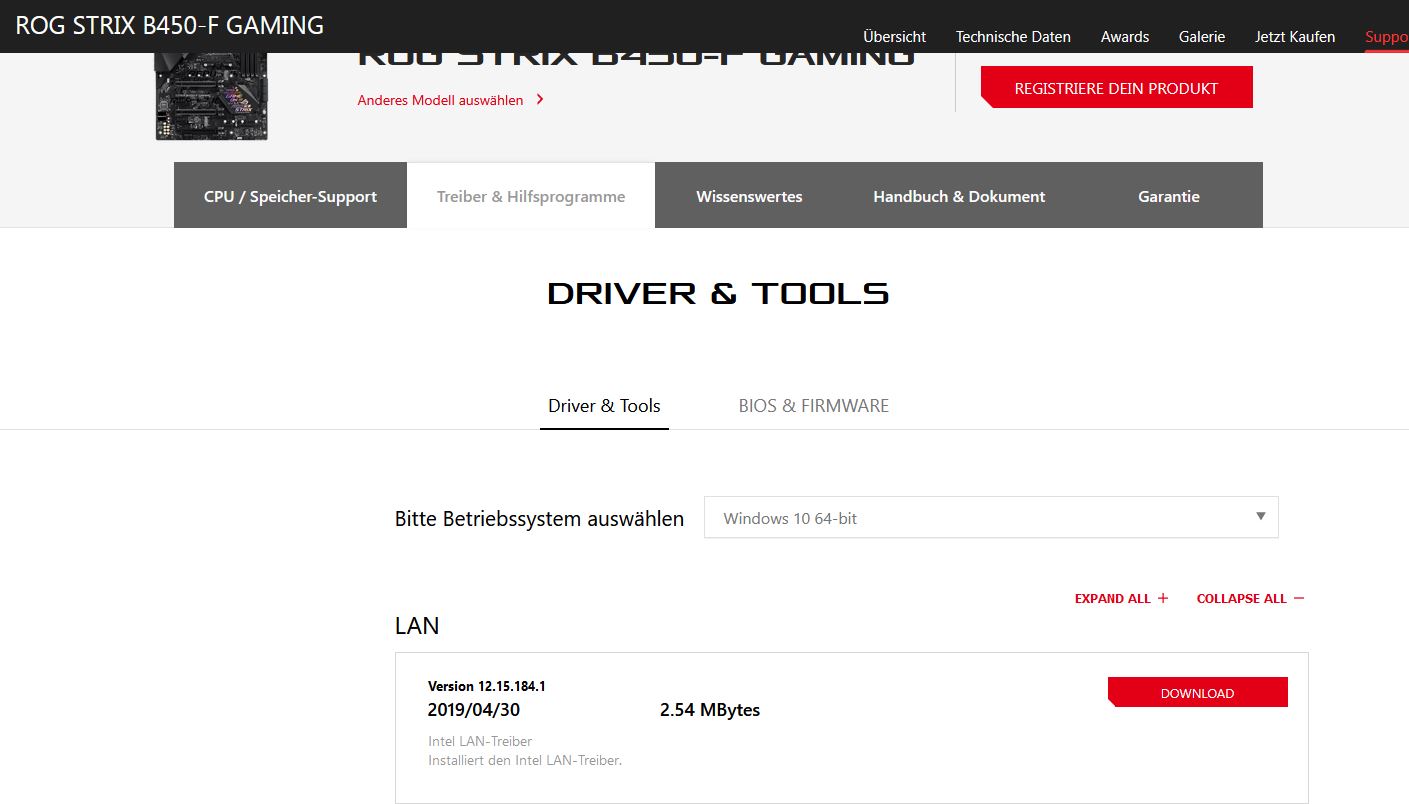Click the minus icon next to Collapse All

coord(1299,598)
